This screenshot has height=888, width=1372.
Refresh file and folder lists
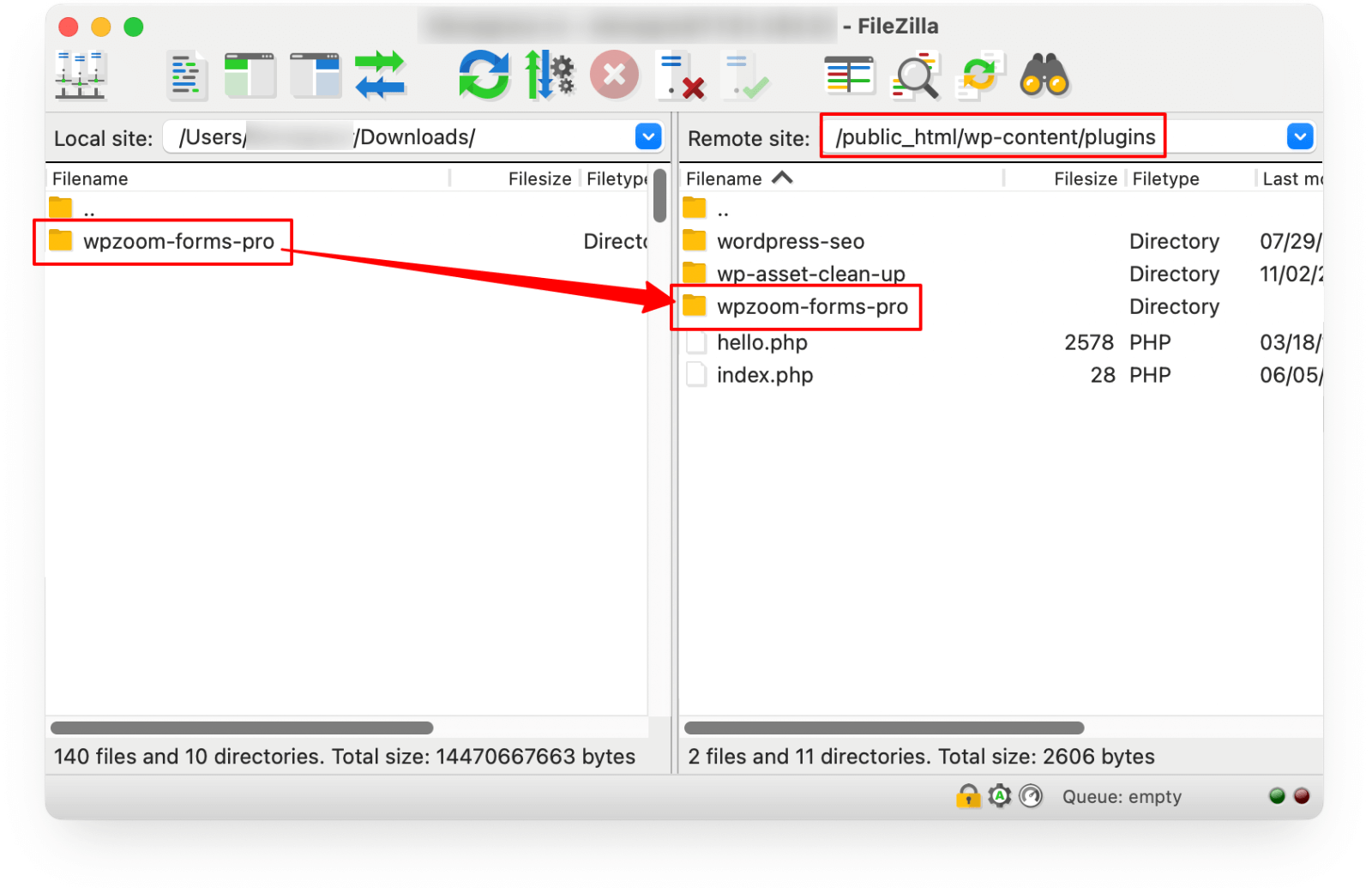pos(484,76)
